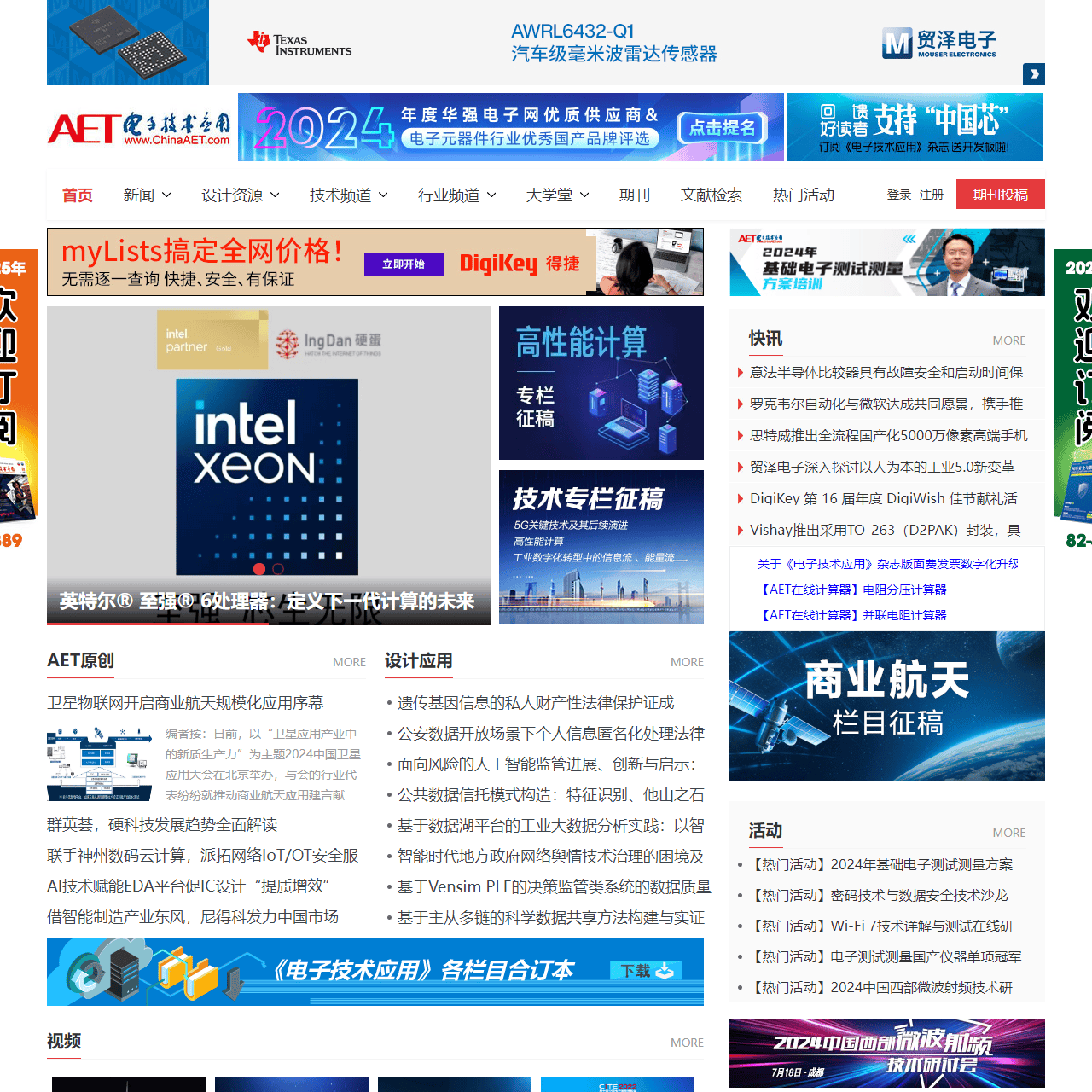Open article 面向风险的人工智能监管进展
The width and height of the screenshot is (1092, 1092).
click(547, 764)
